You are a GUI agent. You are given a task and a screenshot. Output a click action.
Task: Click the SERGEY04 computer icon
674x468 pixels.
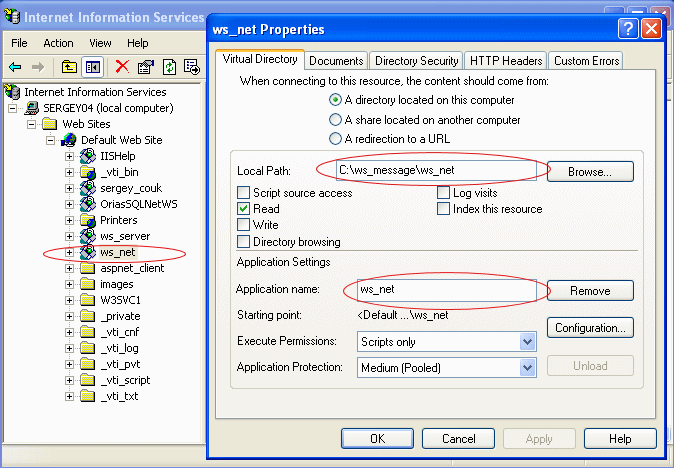tap(32, 108)
